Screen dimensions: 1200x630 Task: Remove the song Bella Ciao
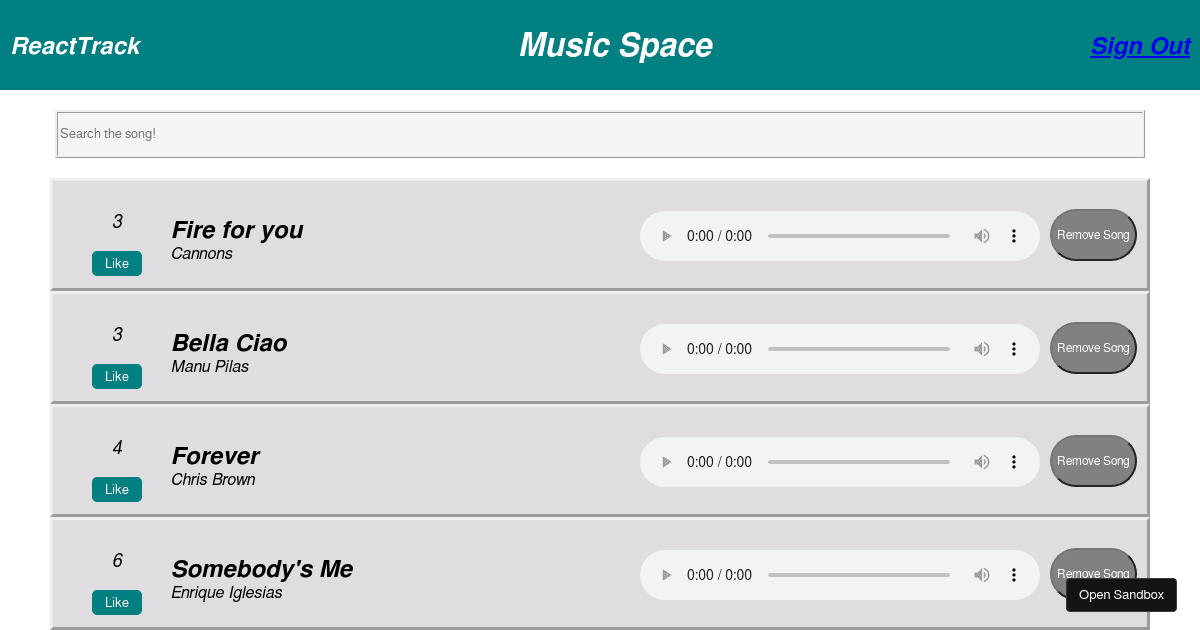pyautogui.click(x=1092, y=348)
